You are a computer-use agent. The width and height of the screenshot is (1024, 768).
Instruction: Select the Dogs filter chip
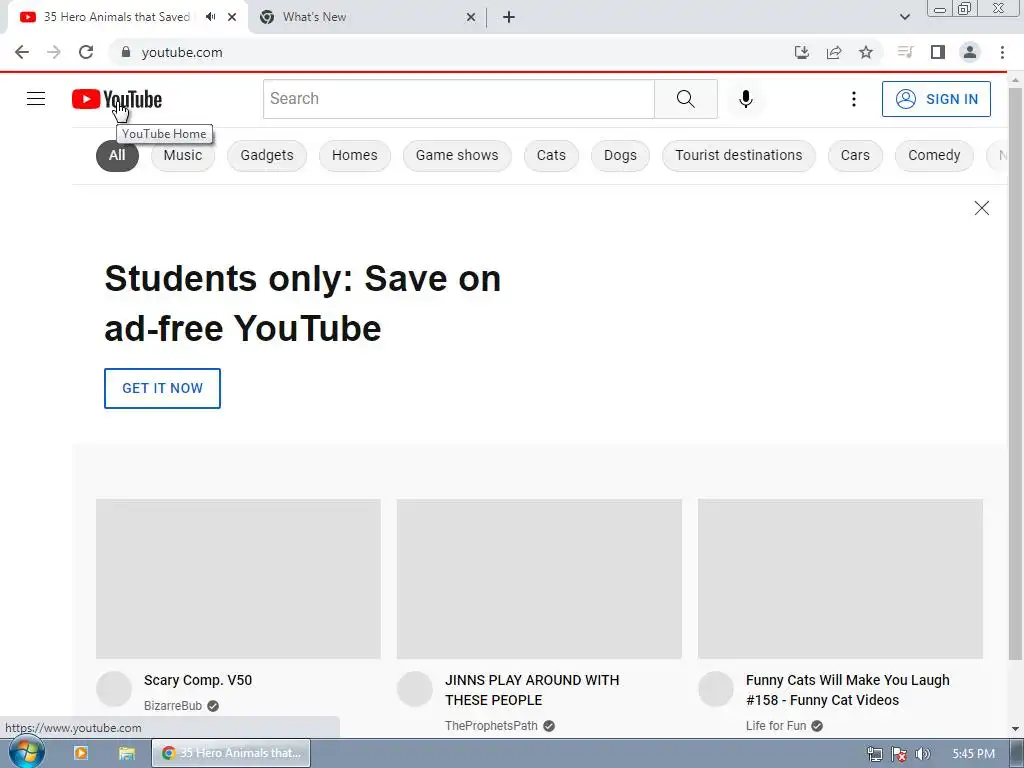[620, 155]
